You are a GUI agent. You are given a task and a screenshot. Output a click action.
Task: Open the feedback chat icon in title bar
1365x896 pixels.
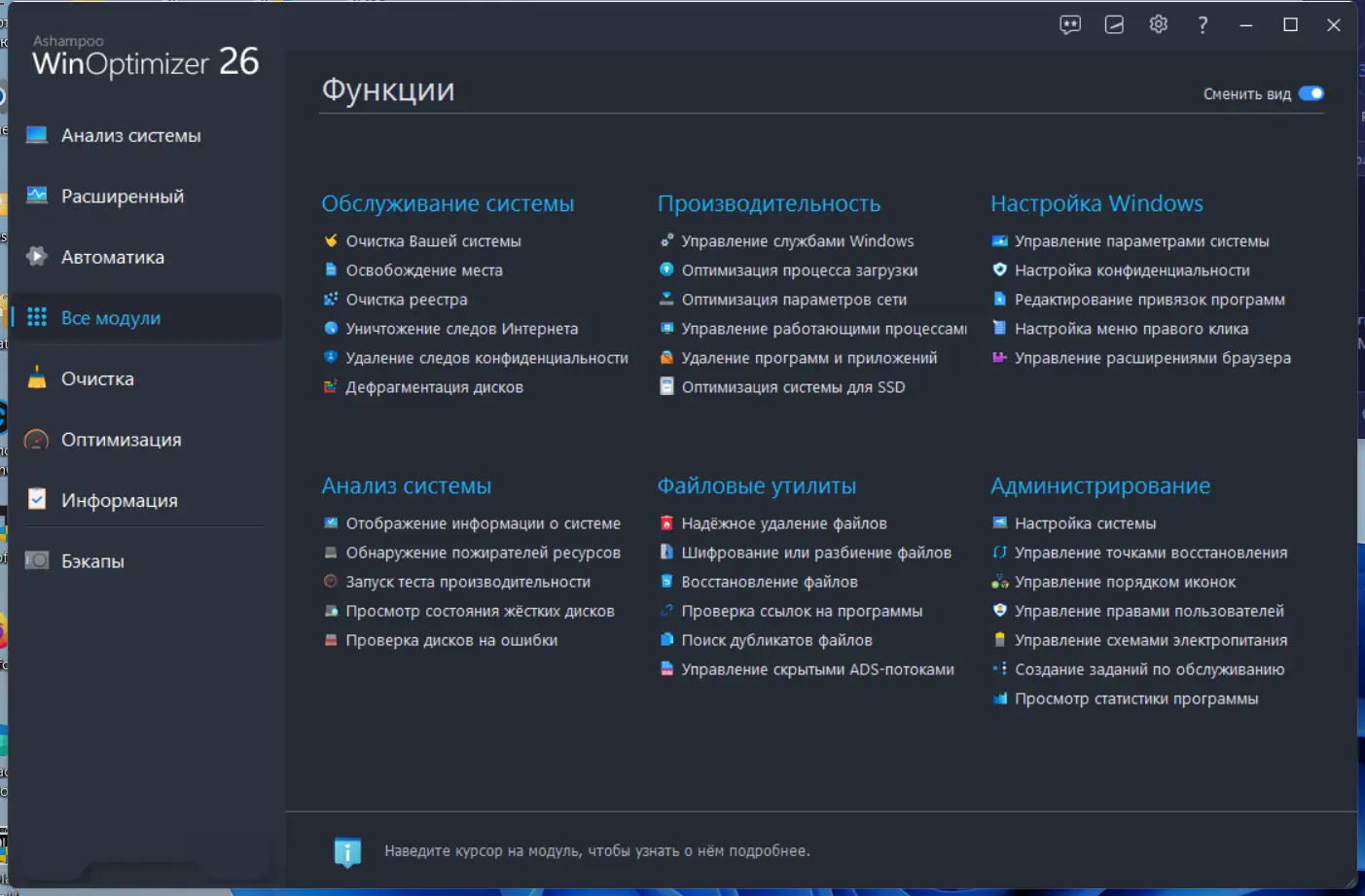1070,25
